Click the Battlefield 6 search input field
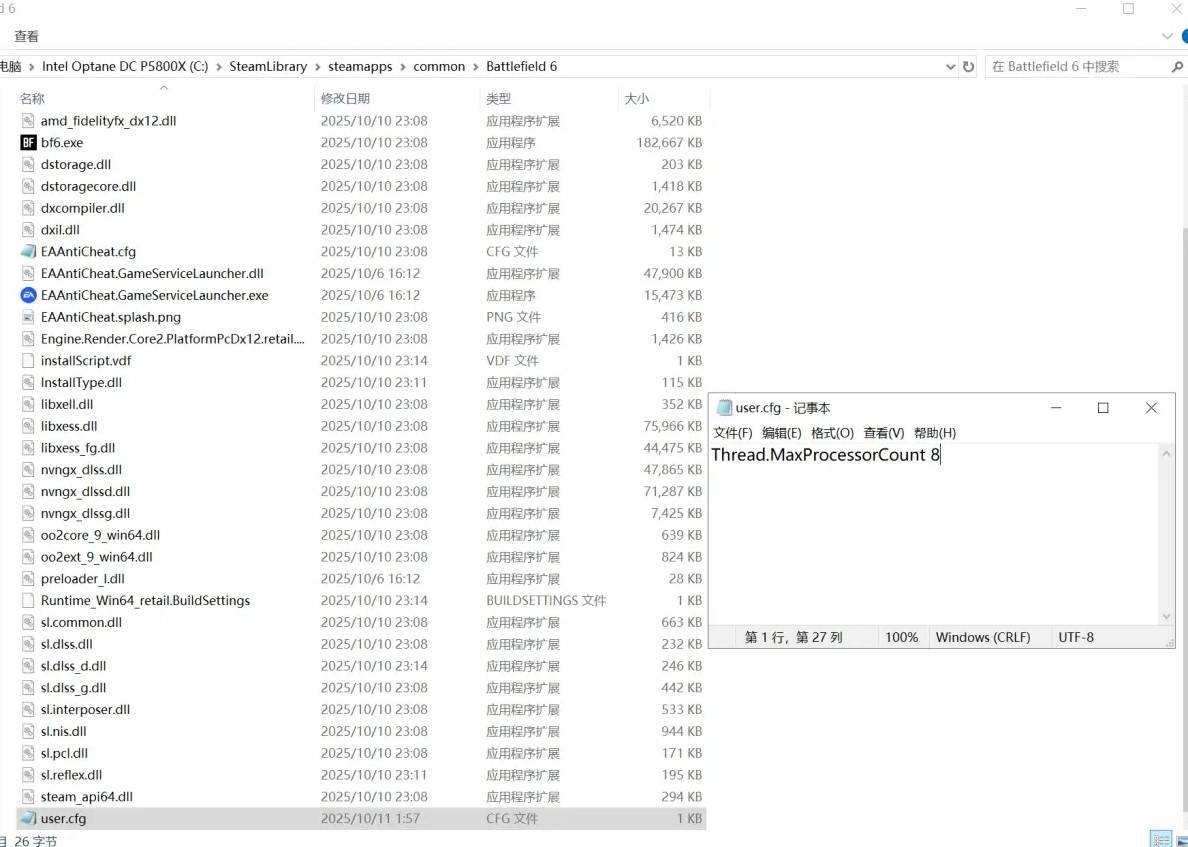 (1075, 67)
